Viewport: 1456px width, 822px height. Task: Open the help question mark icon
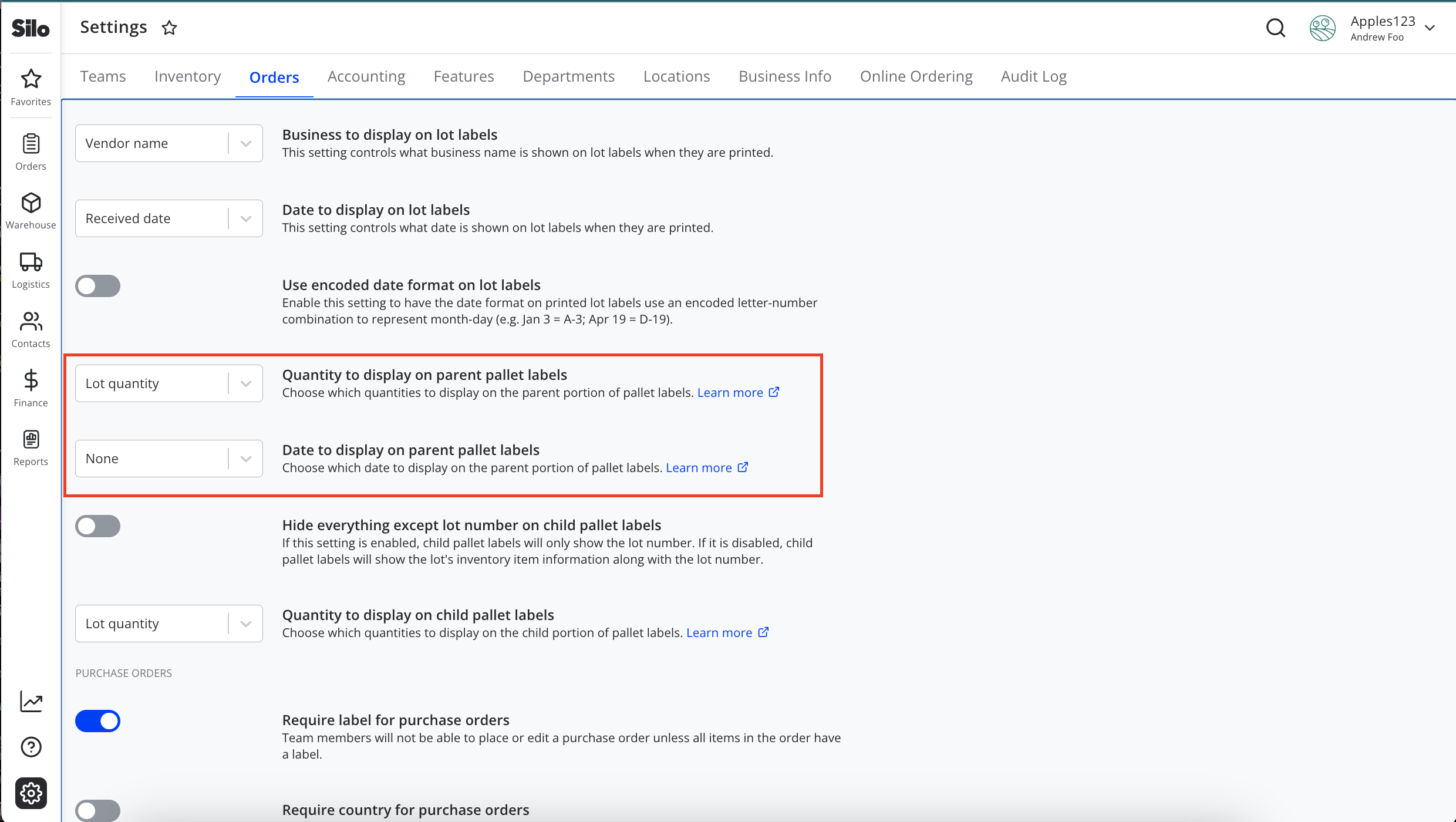click(31, 747)
